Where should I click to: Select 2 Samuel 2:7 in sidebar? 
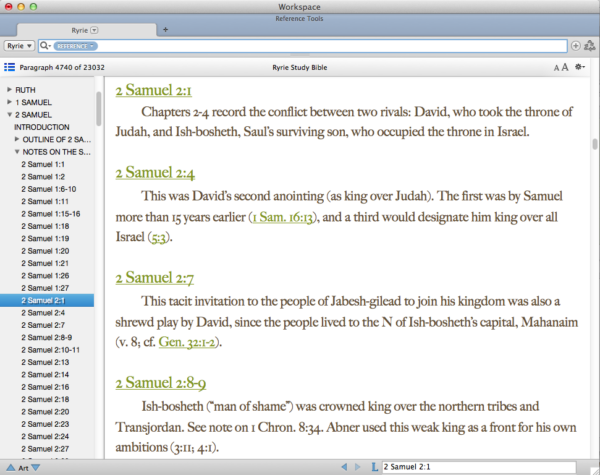point(43,325)
